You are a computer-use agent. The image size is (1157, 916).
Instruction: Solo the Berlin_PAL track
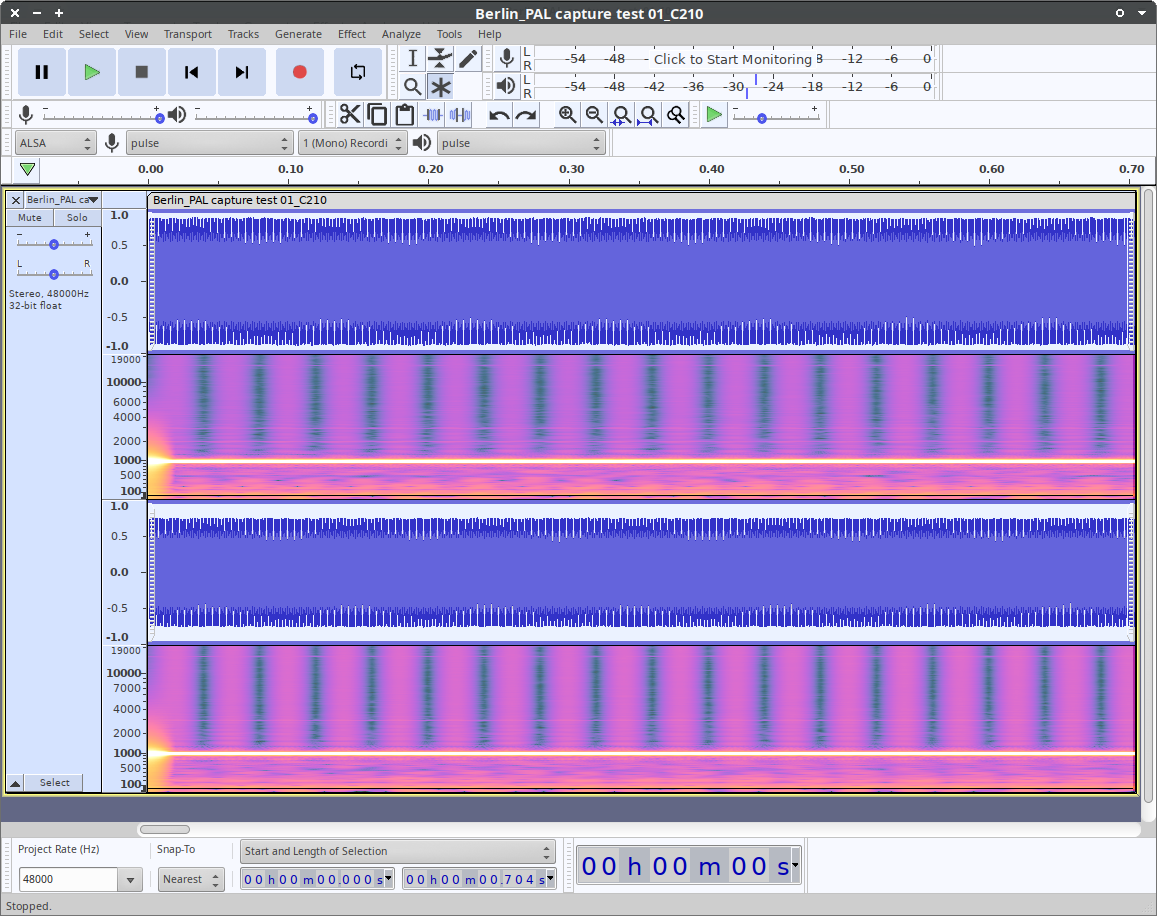(77, 217)
